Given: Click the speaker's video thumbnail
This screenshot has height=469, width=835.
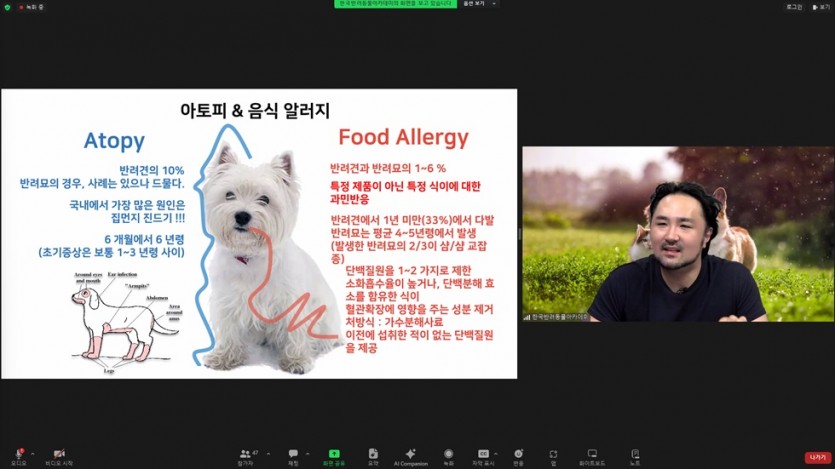Looking at the screenshot, I should [678, 234].
